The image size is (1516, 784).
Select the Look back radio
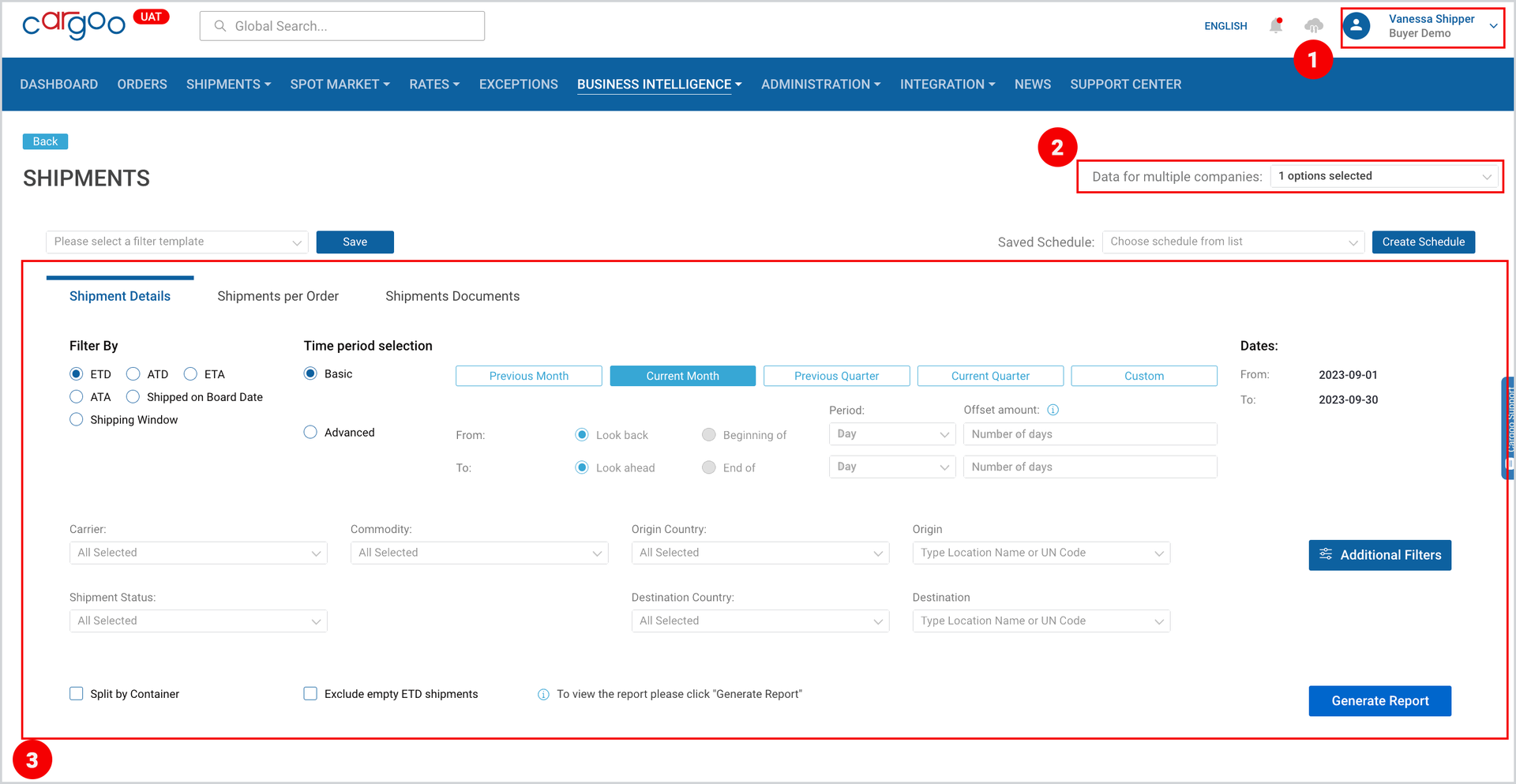582,435
